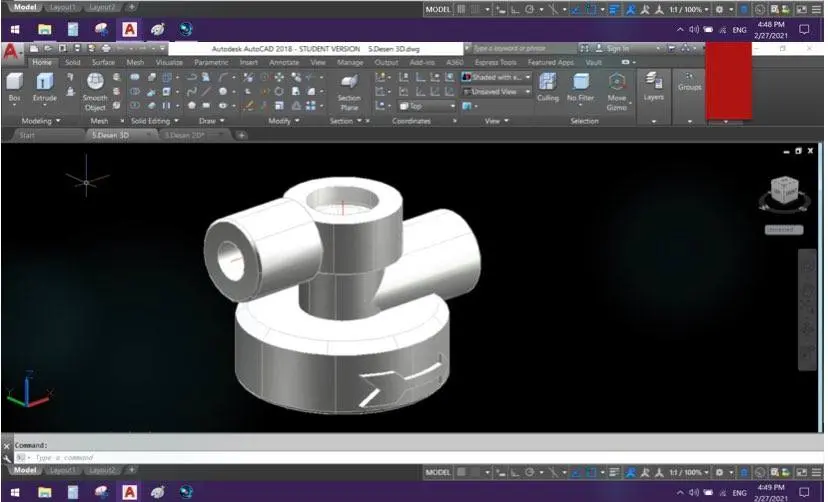Switch to the Surface ribbon tab
This screenshot has width=828, height=502.
103,62
